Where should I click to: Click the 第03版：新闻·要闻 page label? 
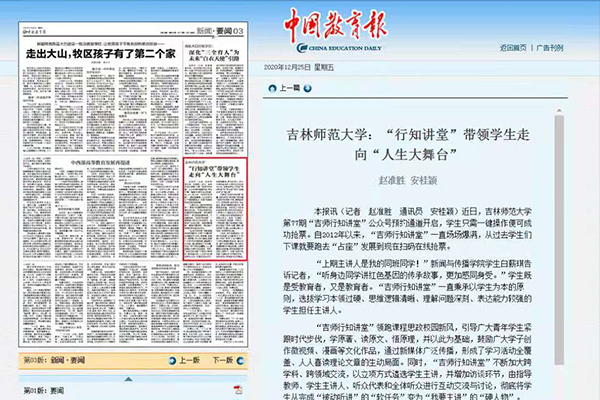pos(53,360)
